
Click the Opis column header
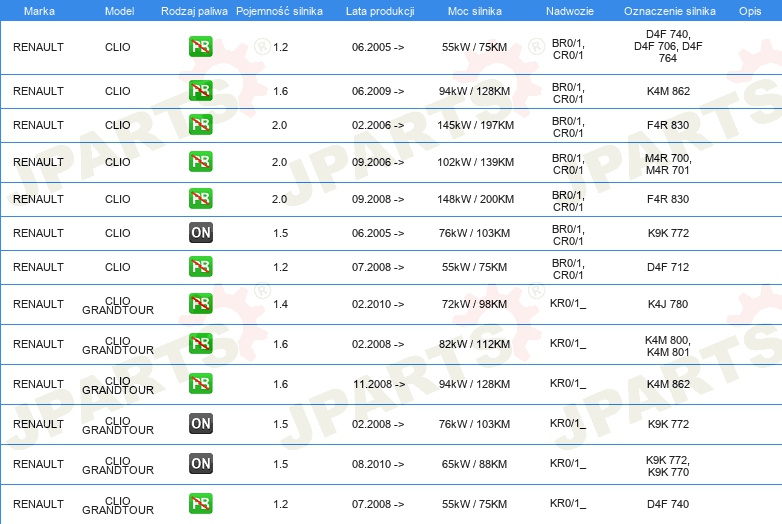pos(750,11)
